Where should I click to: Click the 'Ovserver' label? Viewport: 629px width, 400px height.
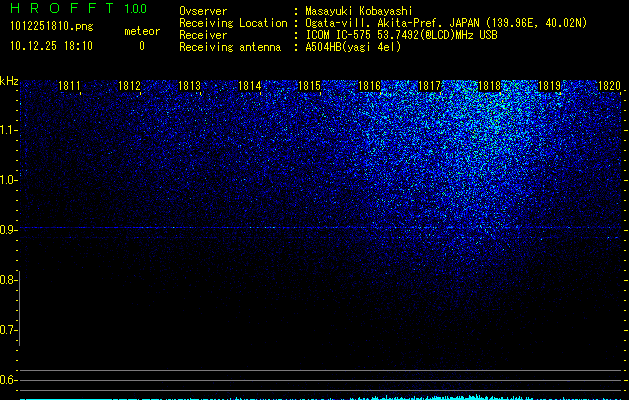[x=203, y=11]
